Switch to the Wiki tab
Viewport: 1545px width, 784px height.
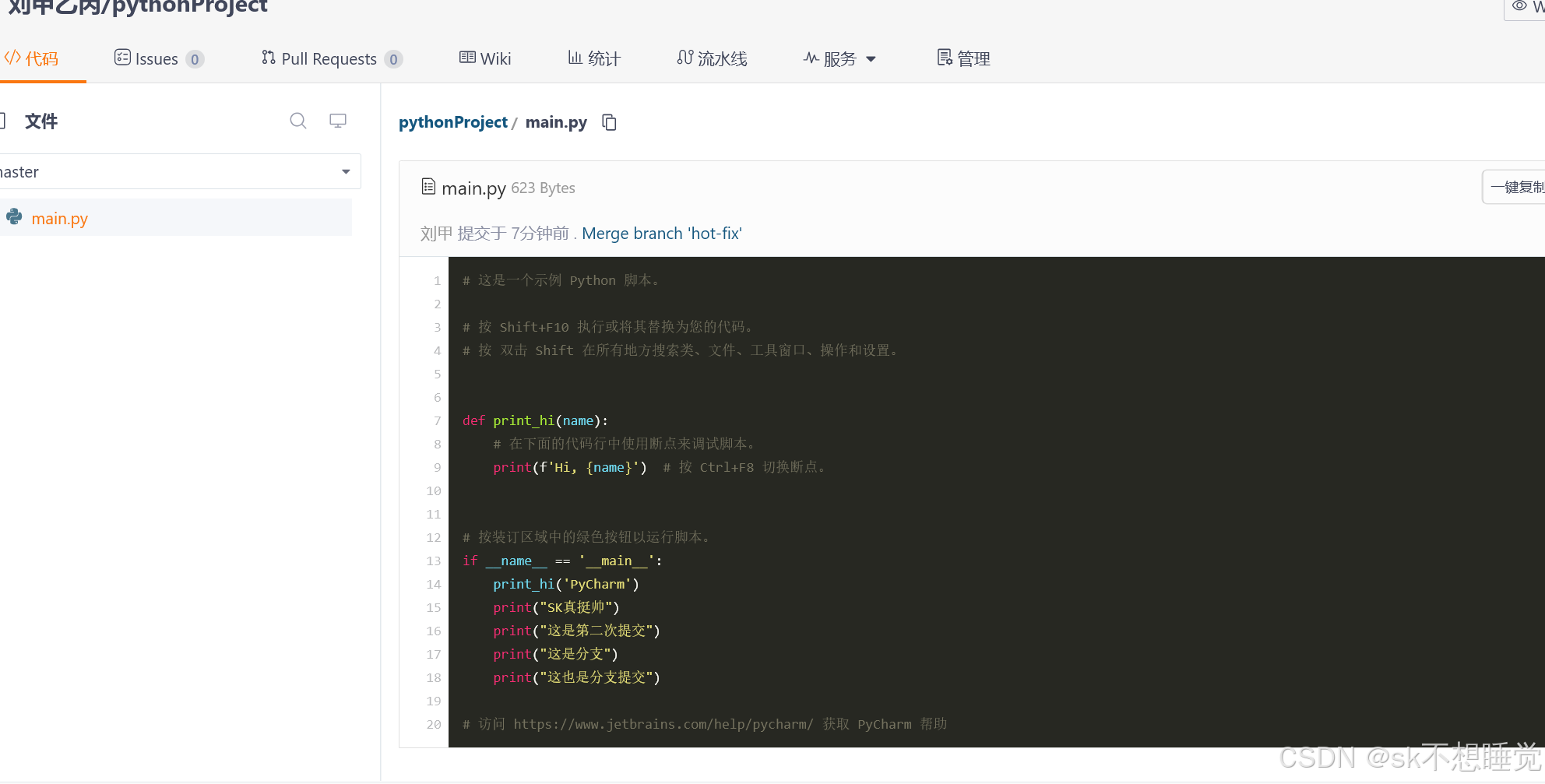point(485,58)
